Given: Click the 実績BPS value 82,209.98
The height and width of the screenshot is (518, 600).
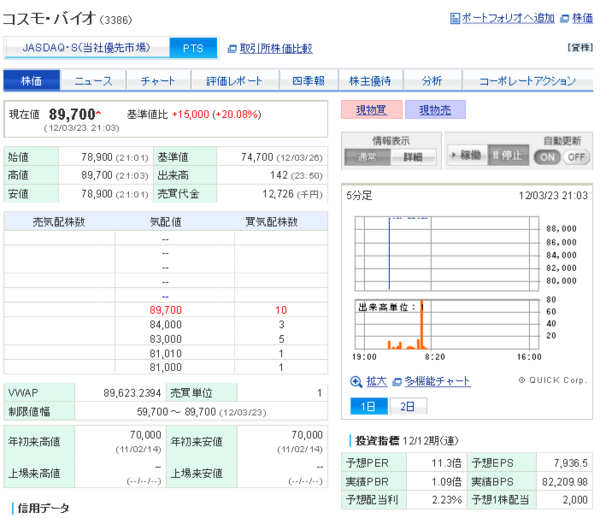Looking at the screenshot, I should pos(565,482).
